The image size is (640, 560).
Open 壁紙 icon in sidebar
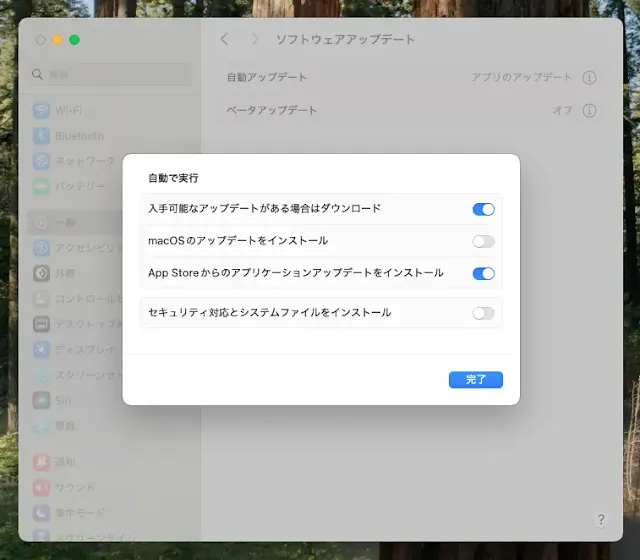pyautogui.click(x=41, y=426)
